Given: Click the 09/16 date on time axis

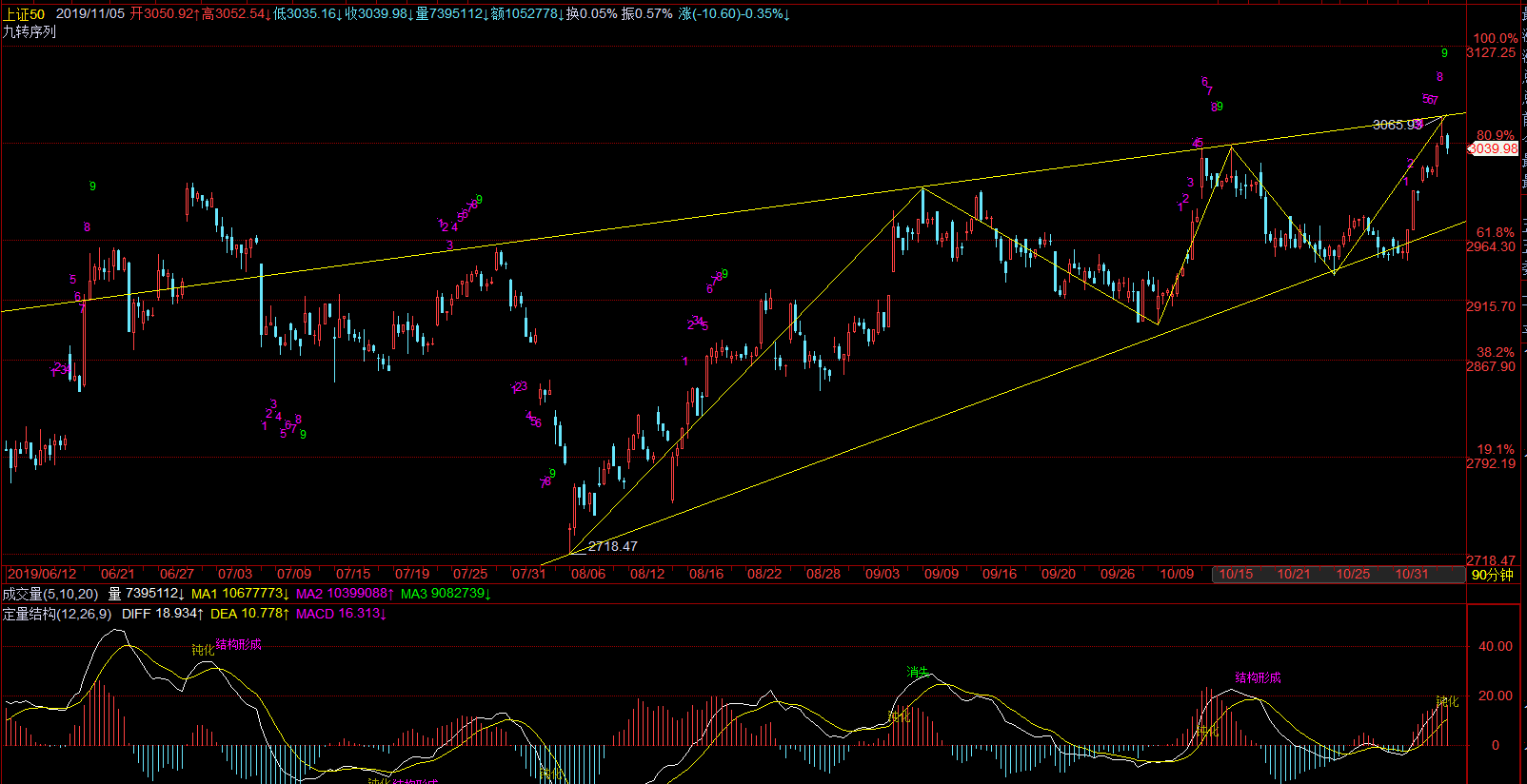Looking at the screenshot, I should (x=1000, y=574).
